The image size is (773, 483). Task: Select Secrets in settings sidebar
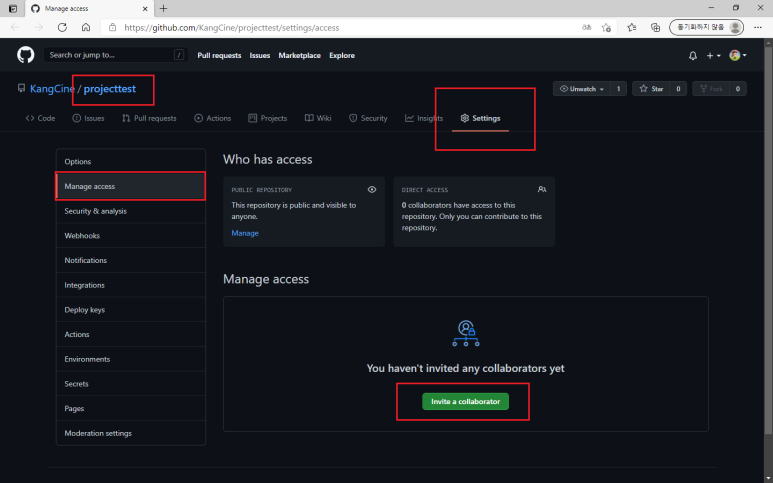[131, 383]
